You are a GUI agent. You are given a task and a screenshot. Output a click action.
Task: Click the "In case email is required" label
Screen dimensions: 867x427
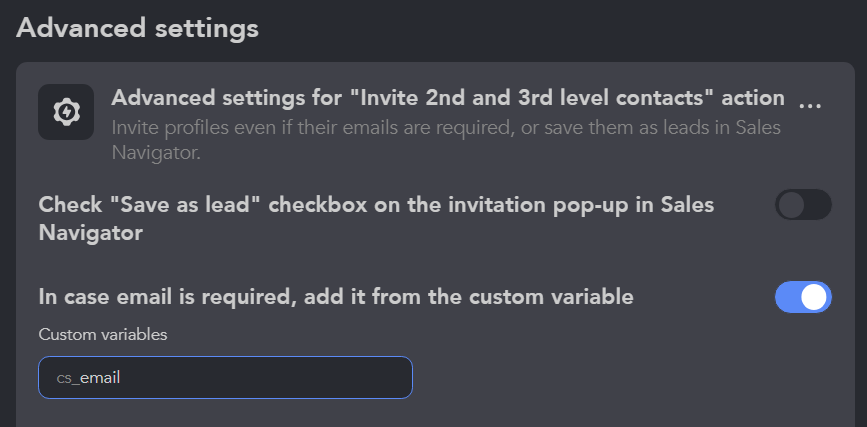point(336,297)
